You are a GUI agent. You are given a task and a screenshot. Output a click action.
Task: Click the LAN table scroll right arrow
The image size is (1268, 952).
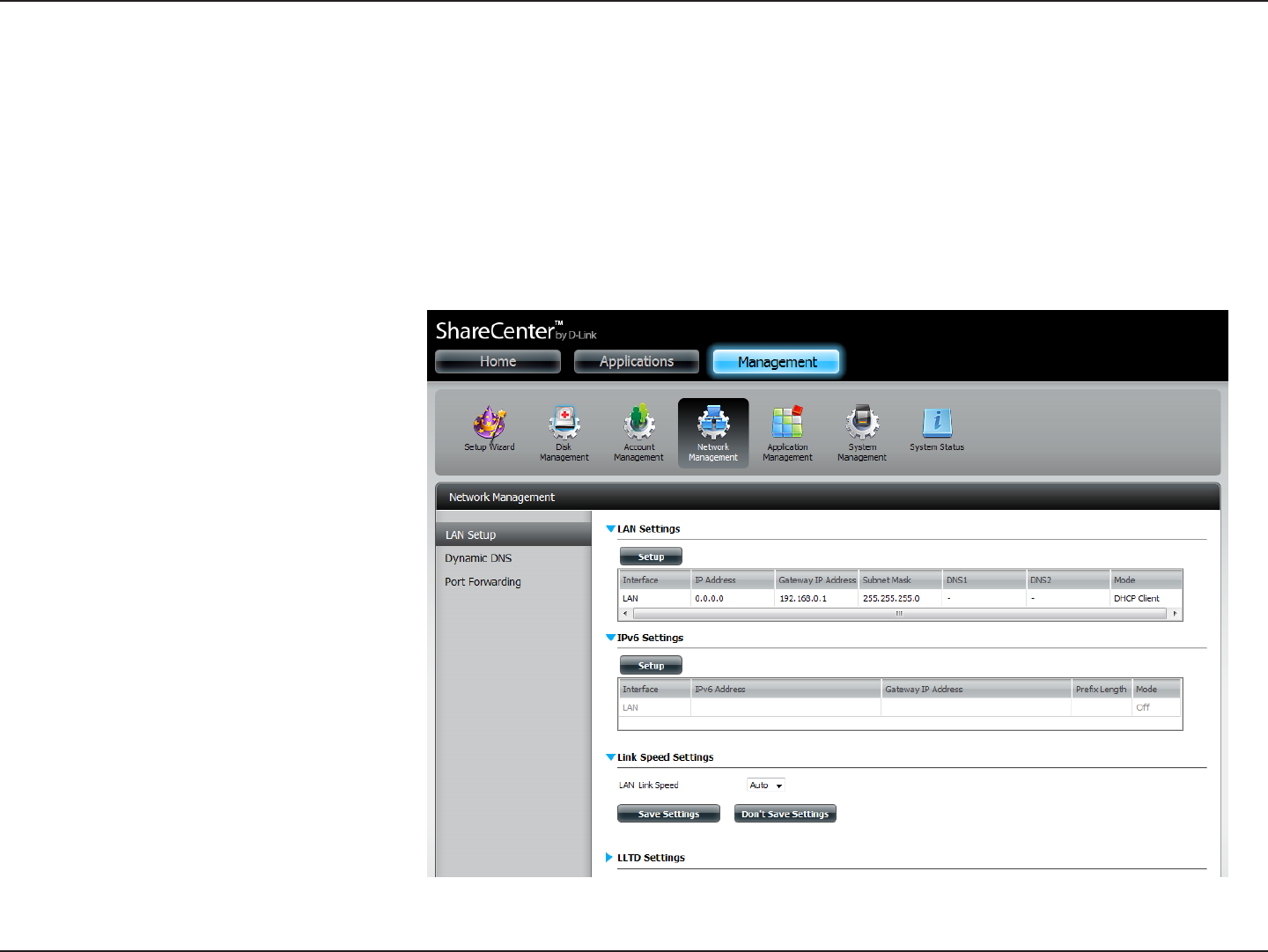[1175, 614]
